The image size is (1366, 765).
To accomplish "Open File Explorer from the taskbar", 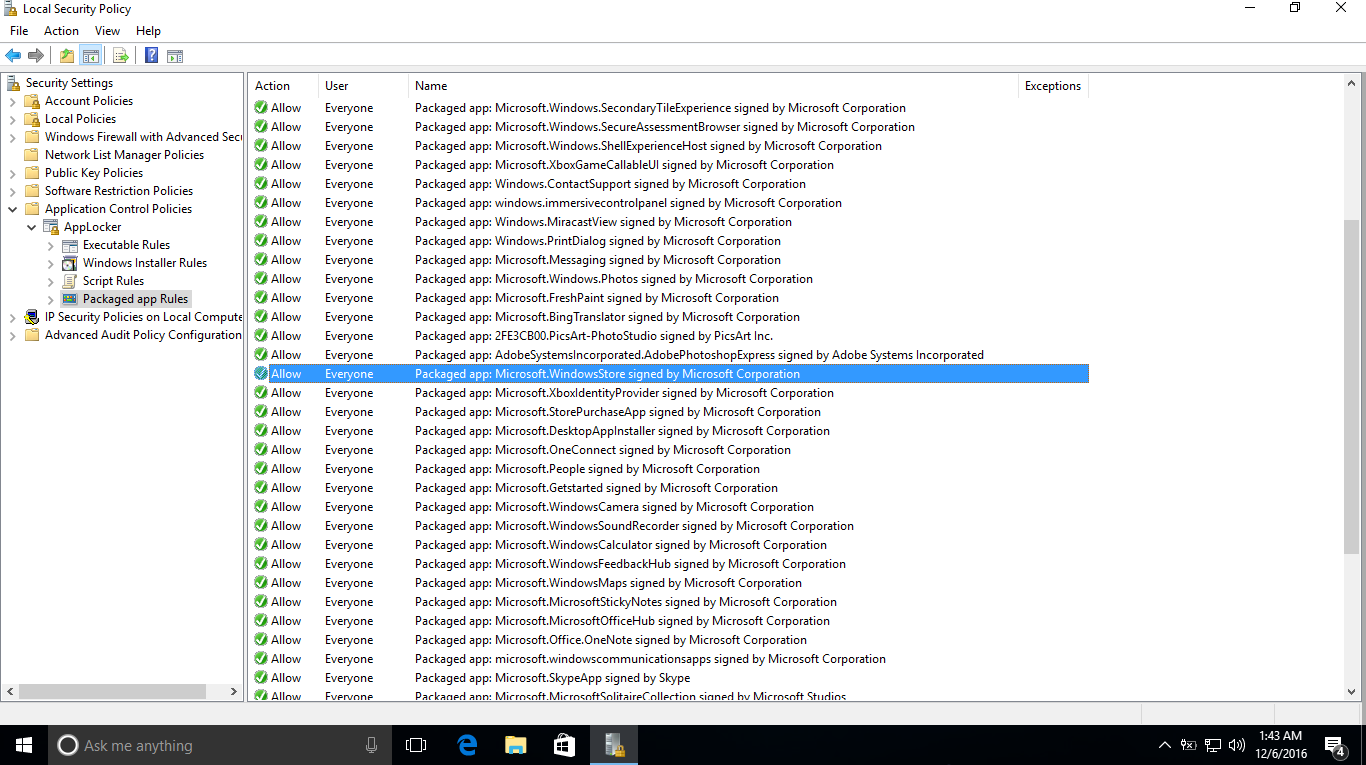I will (516, 745).
